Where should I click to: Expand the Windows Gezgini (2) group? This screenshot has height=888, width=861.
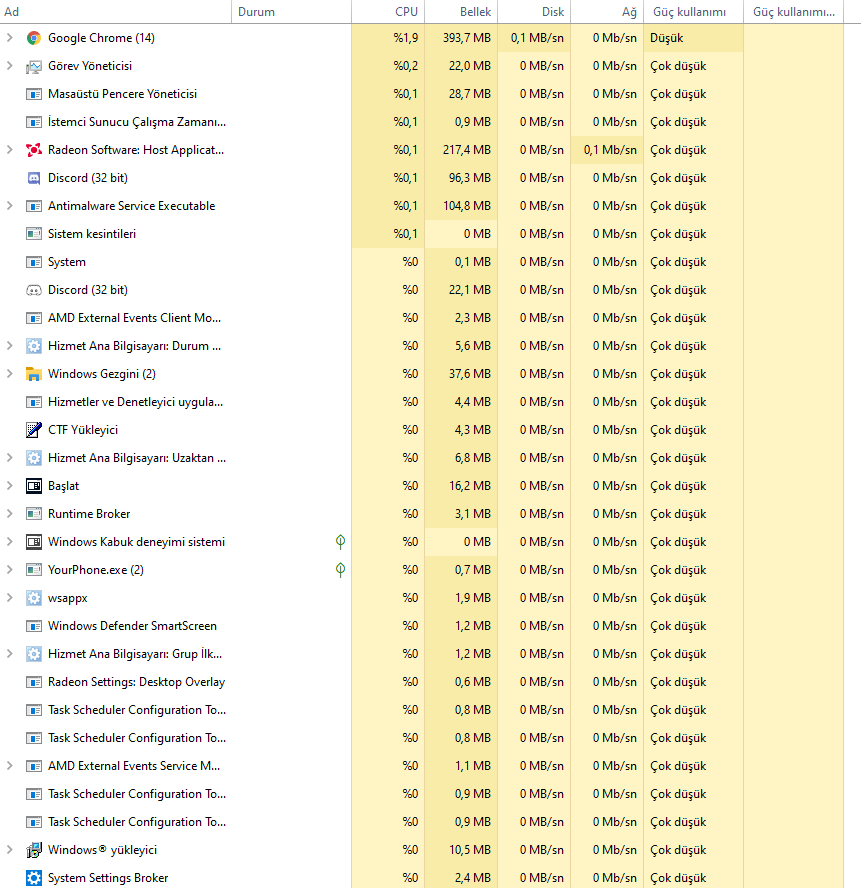point(10,374)
